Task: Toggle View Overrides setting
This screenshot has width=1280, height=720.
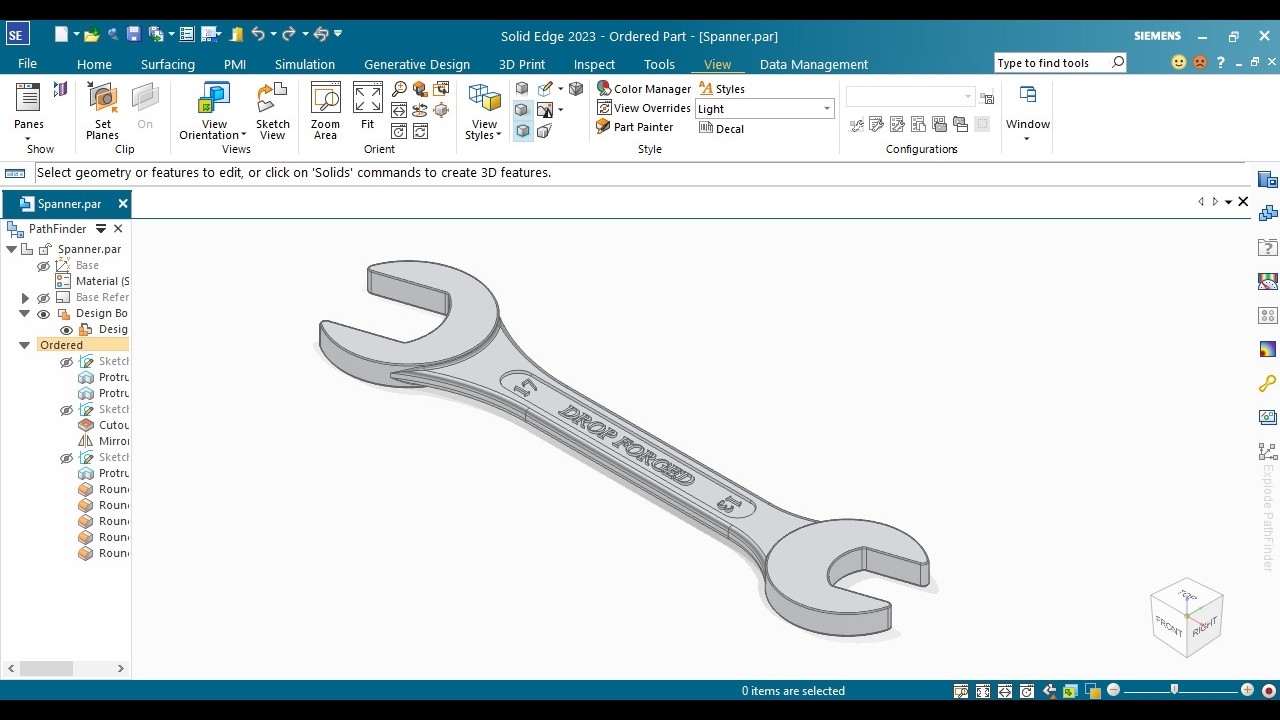Action: [x=644, y=108]
